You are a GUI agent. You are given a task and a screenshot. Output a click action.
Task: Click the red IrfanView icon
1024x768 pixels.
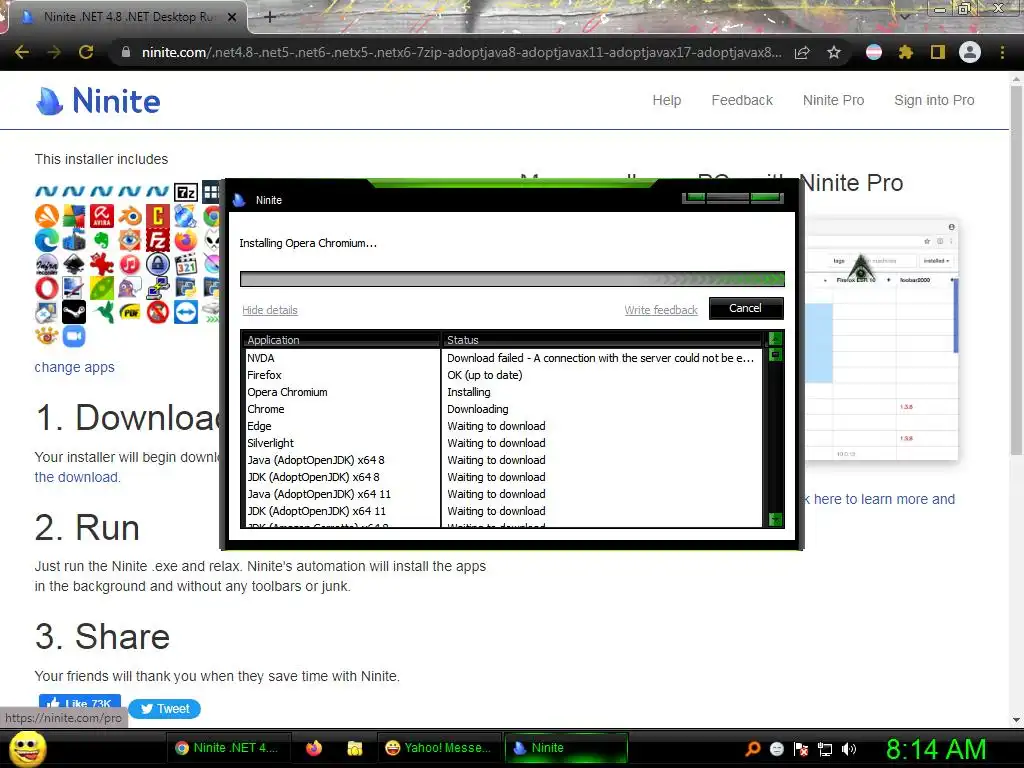pyautogui.click(x=102, y=264)
